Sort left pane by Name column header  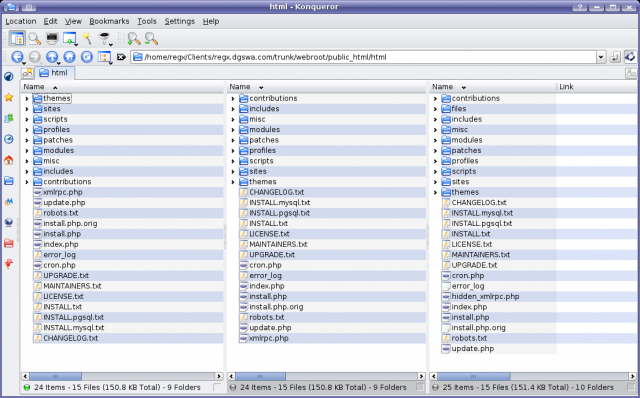[x=122, y=87]
